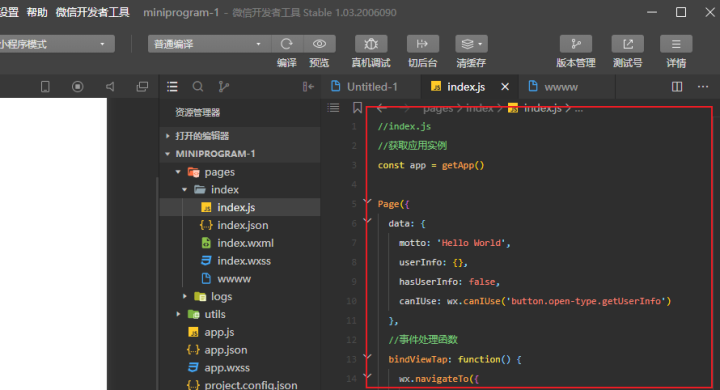Open the WeChat DevTools (微信开发者工具) menu
The height and width of the screenshot is (390, 720).
click(x=93, y=12)
